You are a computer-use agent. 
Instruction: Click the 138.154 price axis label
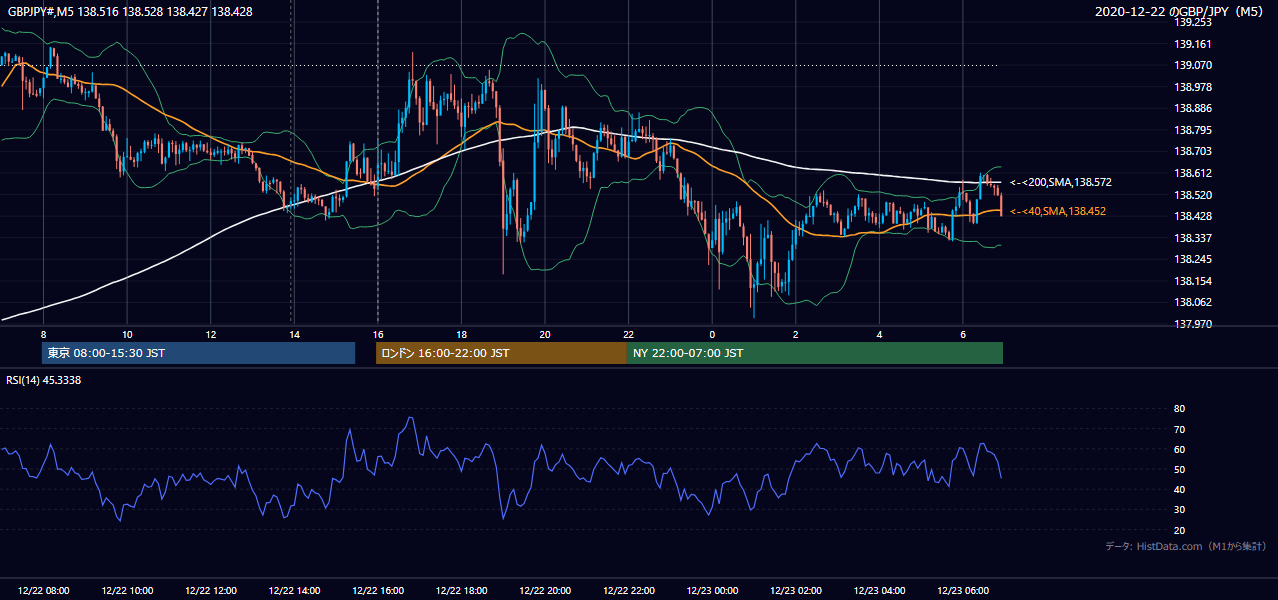click(x=1193, y=281)
